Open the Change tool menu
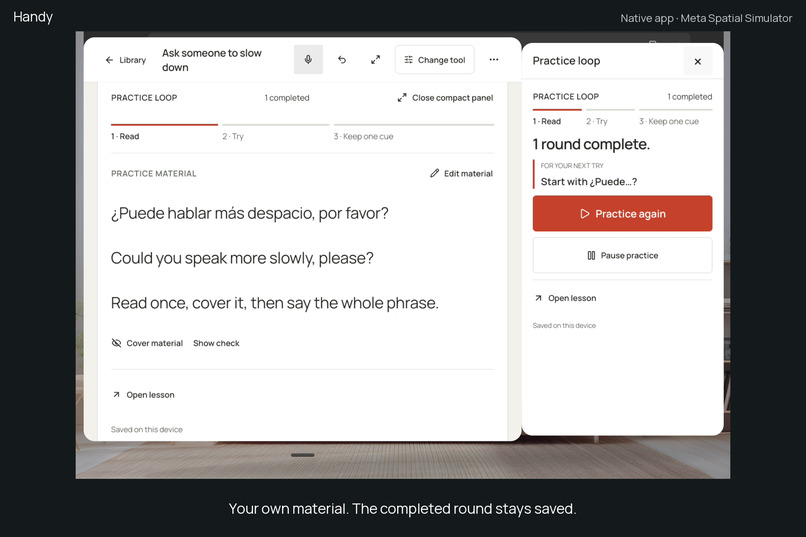 point(435,60)
